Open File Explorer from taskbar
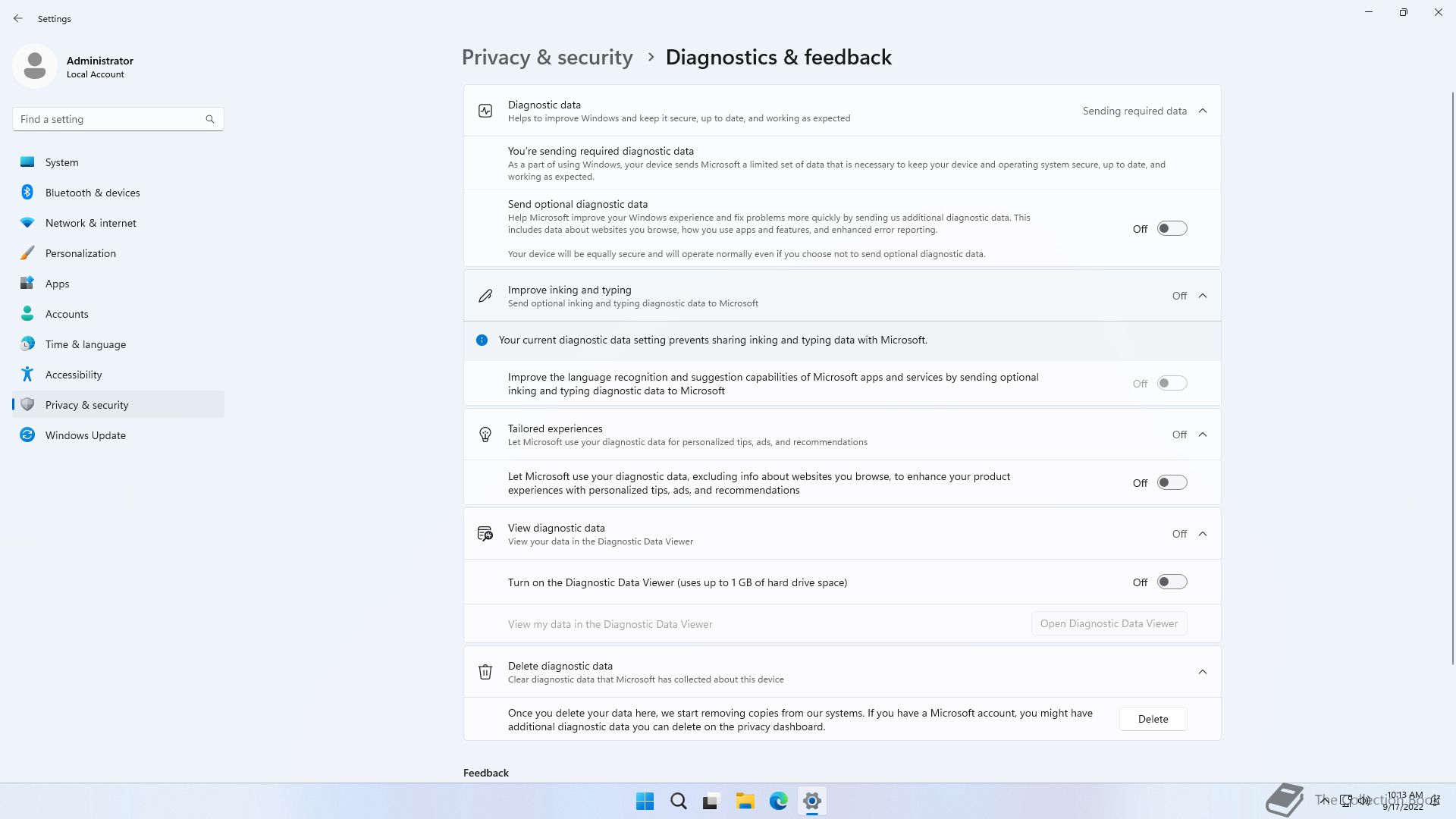Viewport: 1456px width, 819px height. click(x=745, y=802)
